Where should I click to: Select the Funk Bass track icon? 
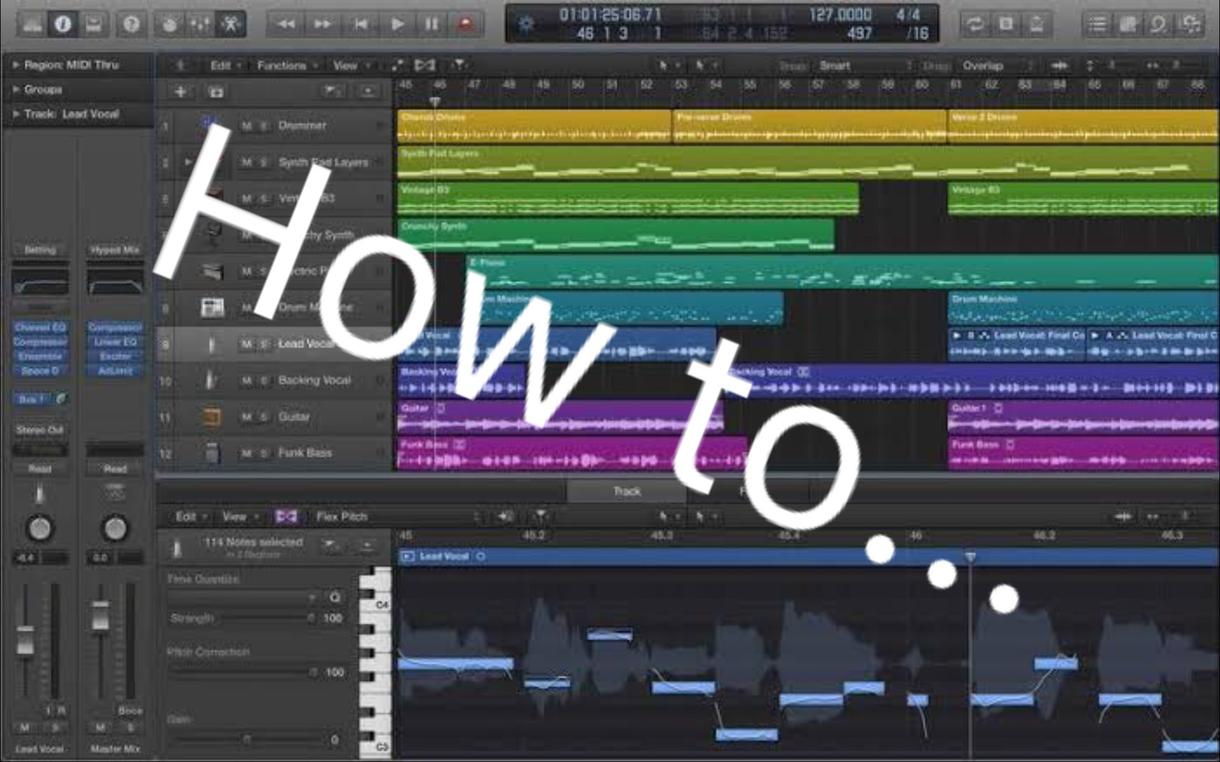click(211, 453)
